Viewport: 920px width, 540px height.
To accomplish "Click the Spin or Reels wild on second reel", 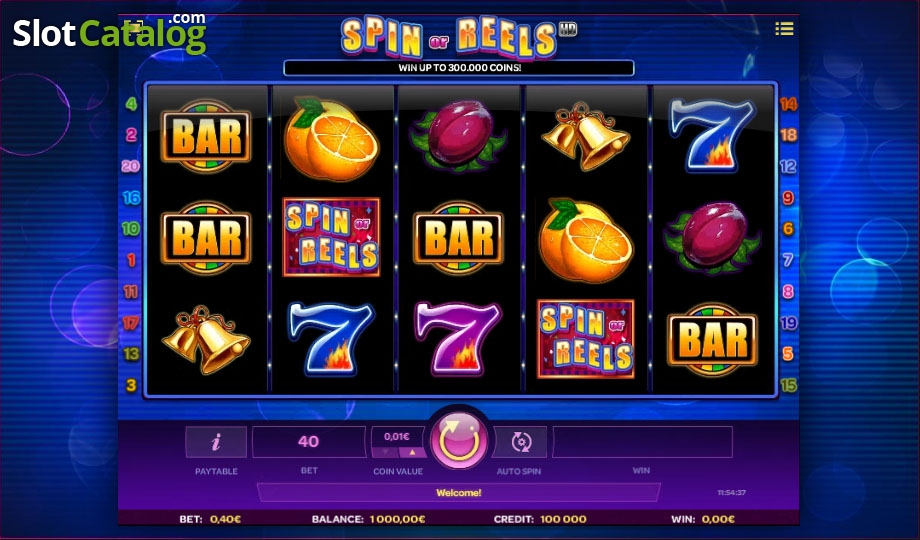I will 332,237.
